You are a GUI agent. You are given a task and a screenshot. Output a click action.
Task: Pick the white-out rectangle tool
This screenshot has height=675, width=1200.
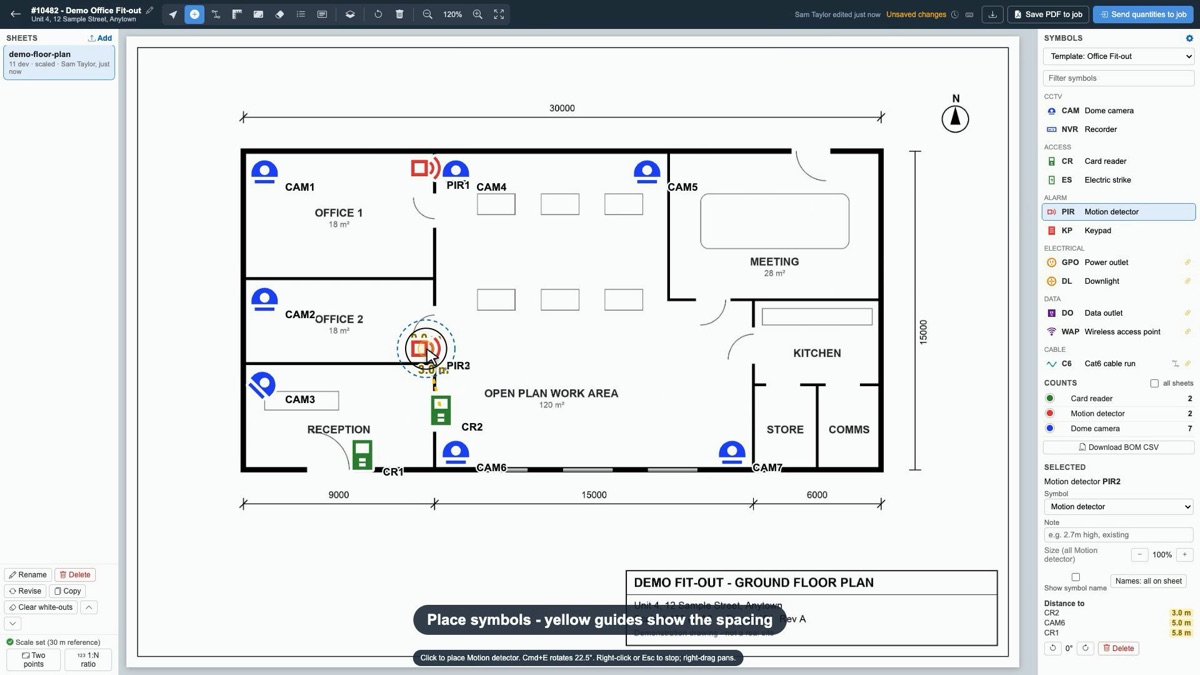[x=258, y=14]
